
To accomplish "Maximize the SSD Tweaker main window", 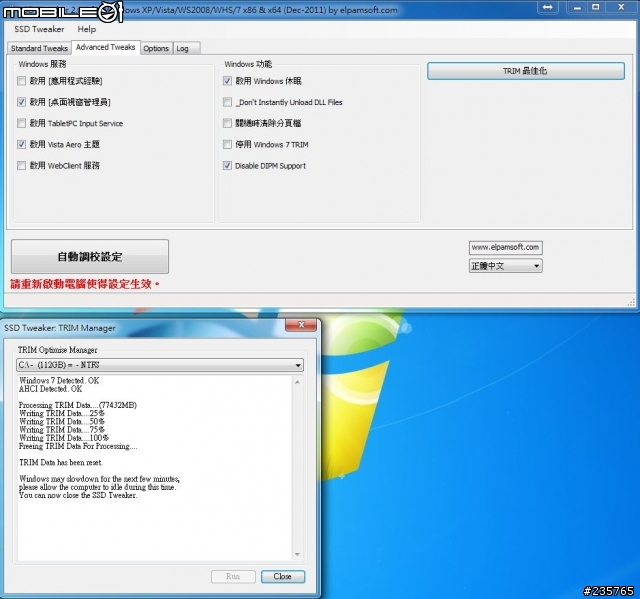I will tap(596, 8).
